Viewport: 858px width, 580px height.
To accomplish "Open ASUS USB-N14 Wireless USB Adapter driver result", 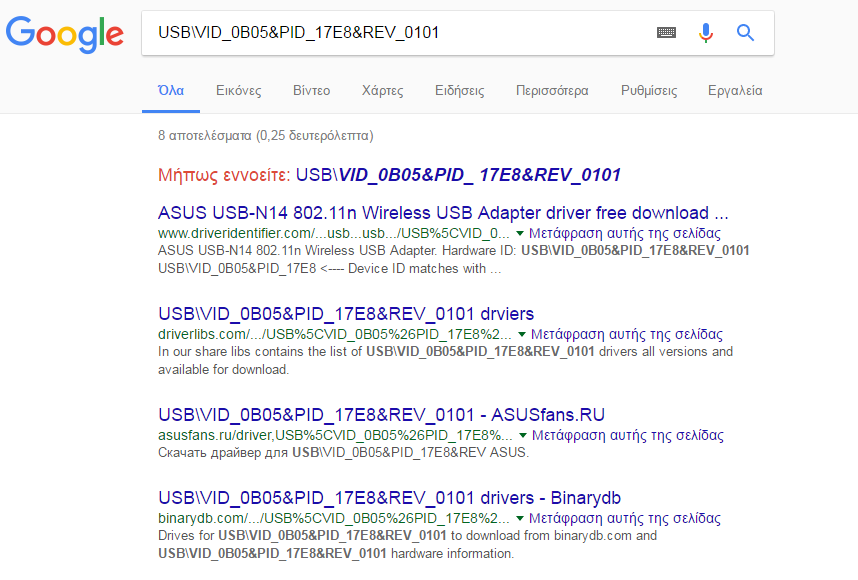I will tap(443, 213).
